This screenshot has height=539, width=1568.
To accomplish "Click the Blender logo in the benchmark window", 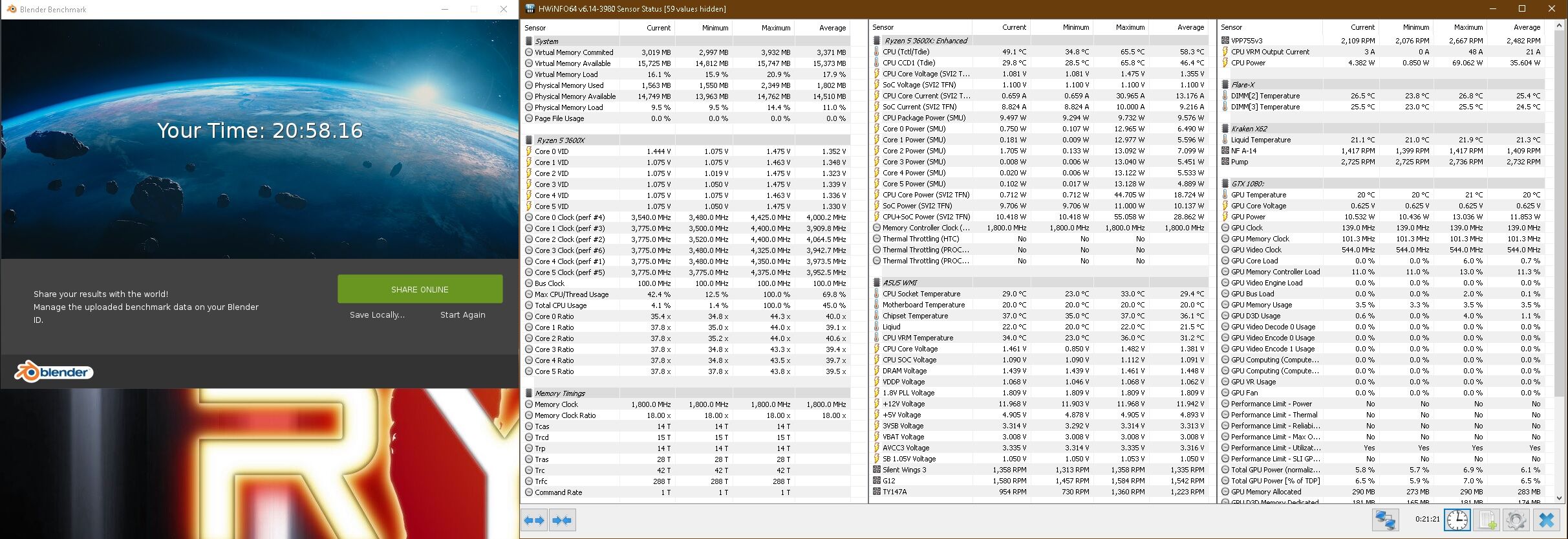I will click(54, 371).
